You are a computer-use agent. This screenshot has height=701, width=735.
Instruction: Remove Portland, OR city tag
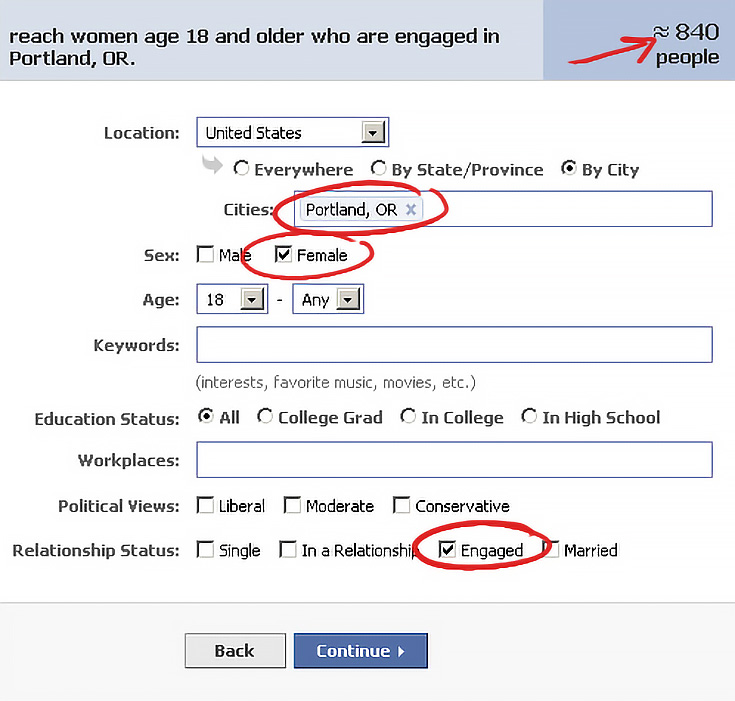coord(411,209)
